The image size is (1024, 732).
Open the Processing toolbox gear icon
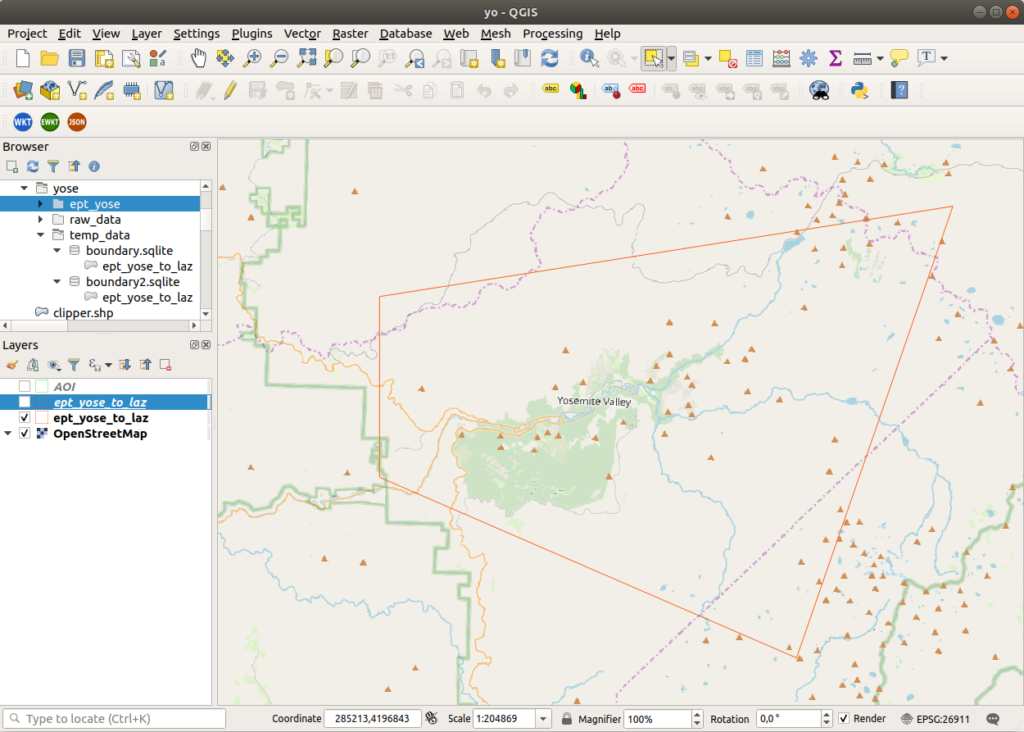[x=808, y=58]
